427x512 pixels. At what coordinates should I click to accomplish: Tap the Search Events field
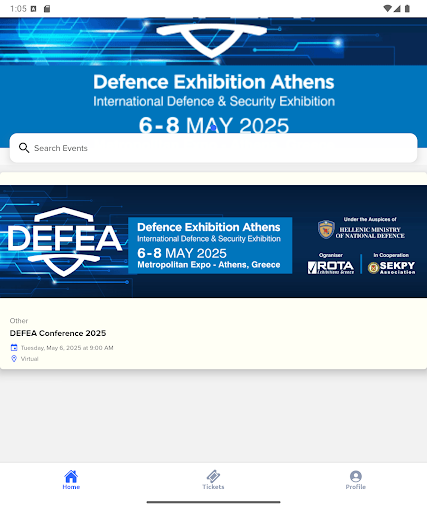[x=213, y=148]
